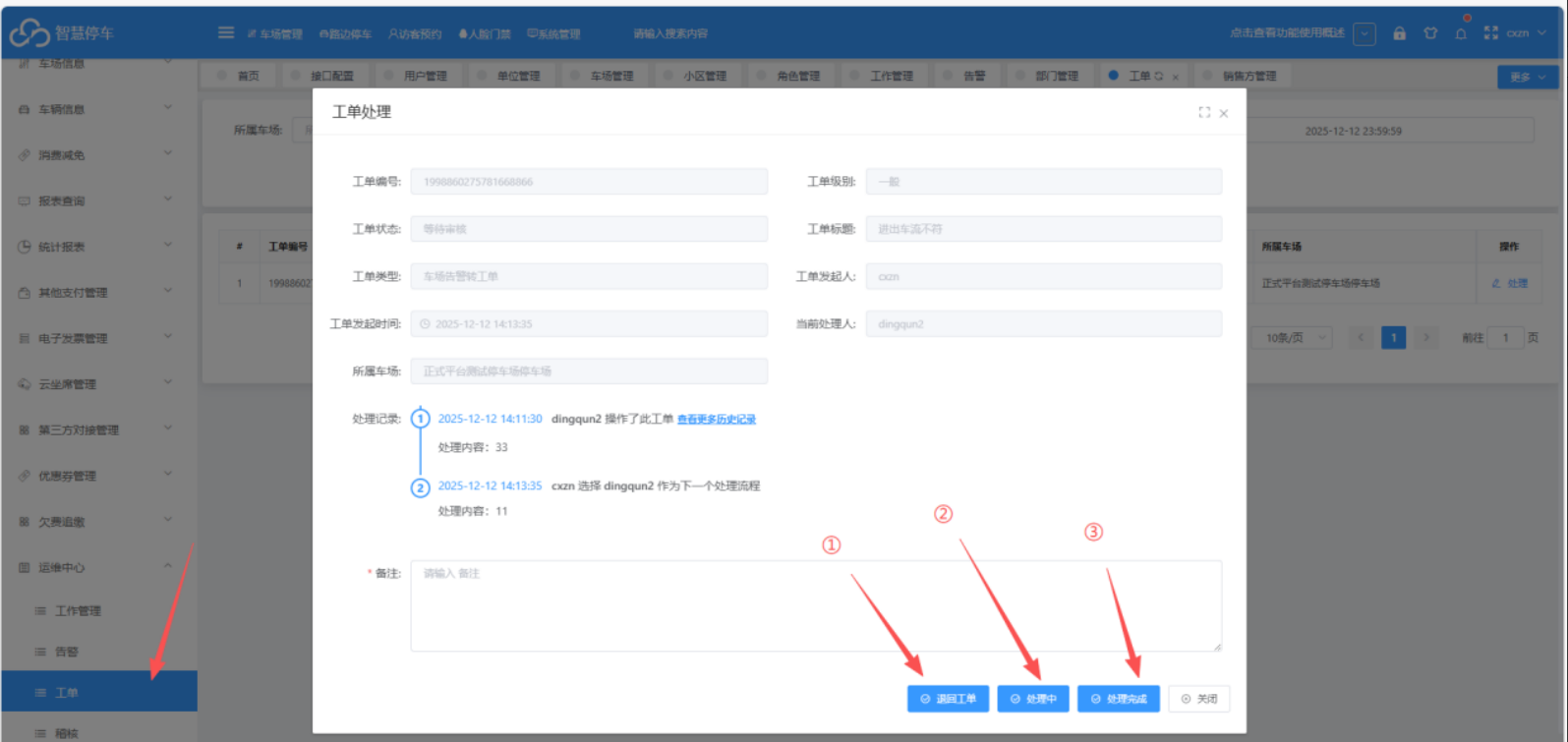The width and height of the screenshot is (1568, 742).
Task: Open the 10条/页 page size dropdown
Action: point(1293,338)
